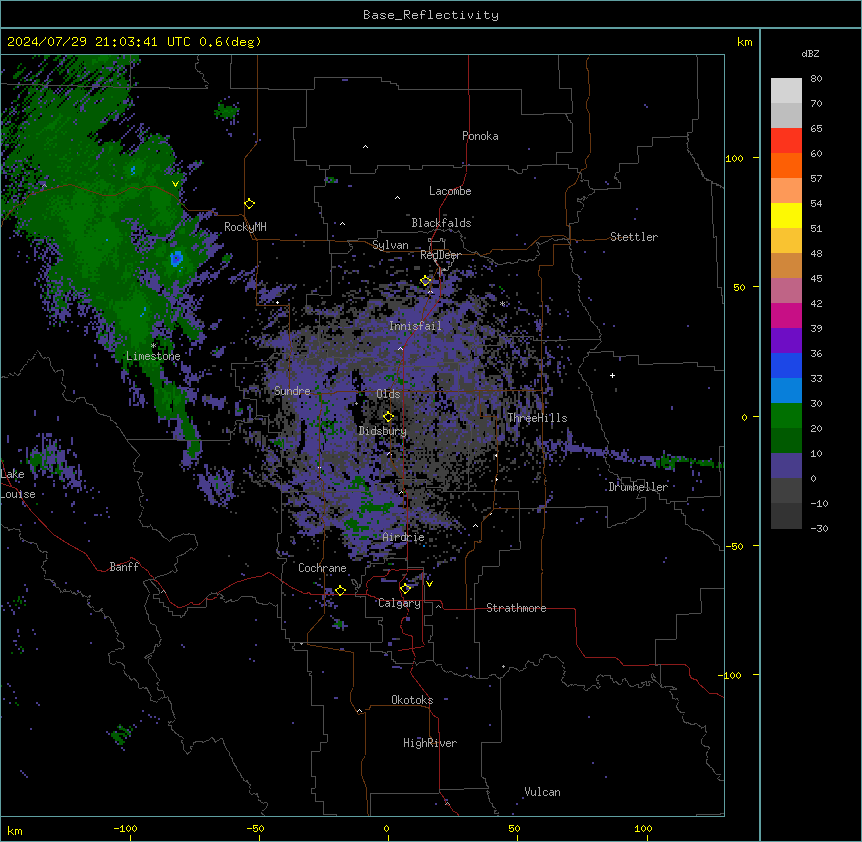Click the Okotoks city label
862x842 pixels.
pyautogui.click(x=412, y=700)
